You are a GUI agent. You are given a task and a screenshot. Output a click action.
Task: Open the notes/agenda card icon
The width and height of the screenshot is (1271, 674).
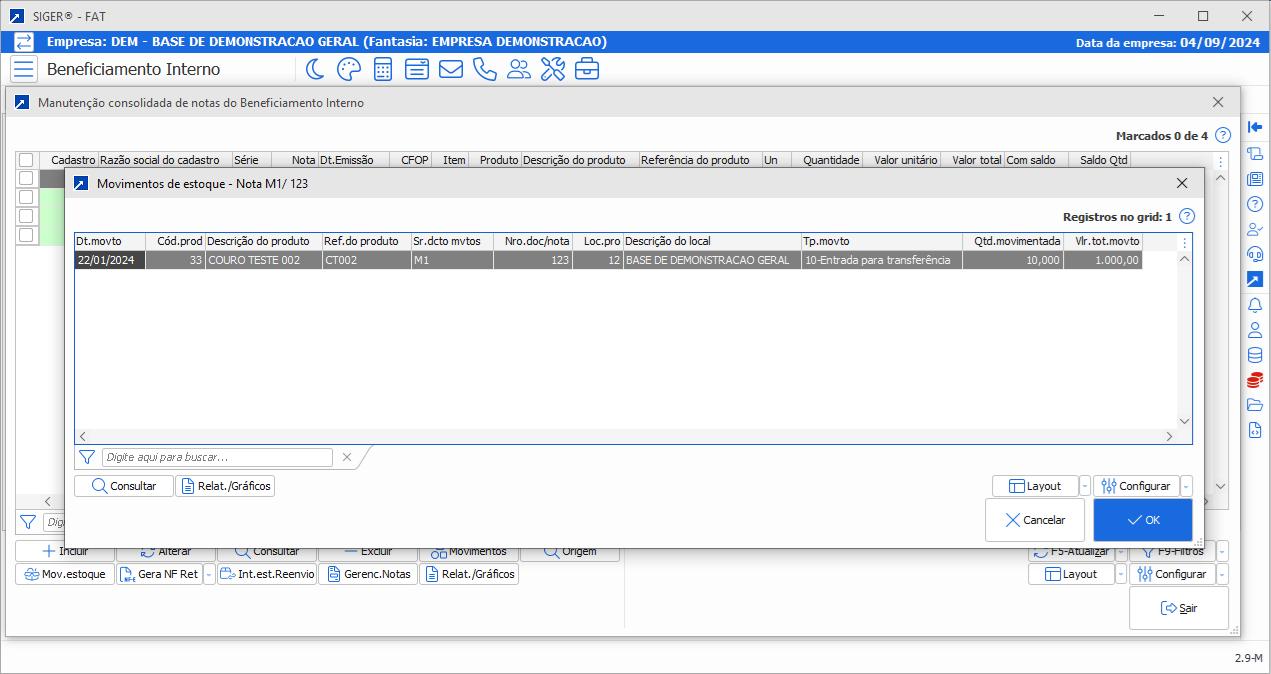(x=416, y=69)
